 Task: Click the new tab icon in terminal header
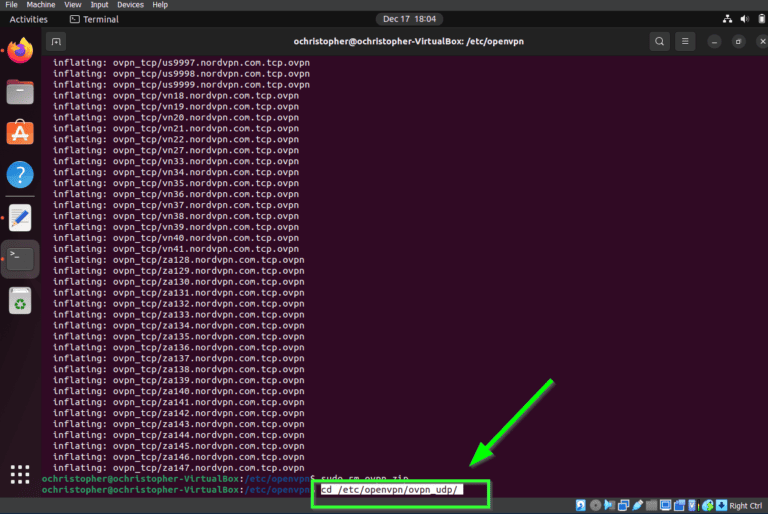tap(57, 41)
